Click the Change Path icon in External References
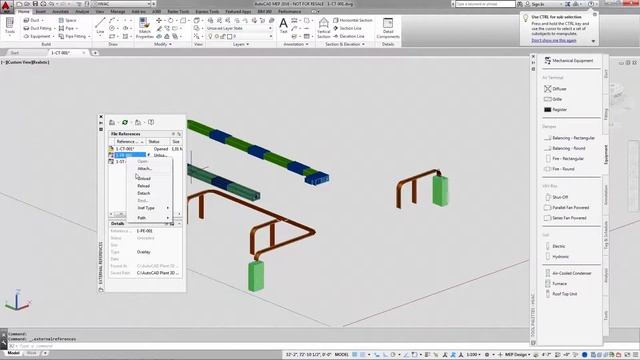This screenshot has height=360, width=640. (138, 122)
